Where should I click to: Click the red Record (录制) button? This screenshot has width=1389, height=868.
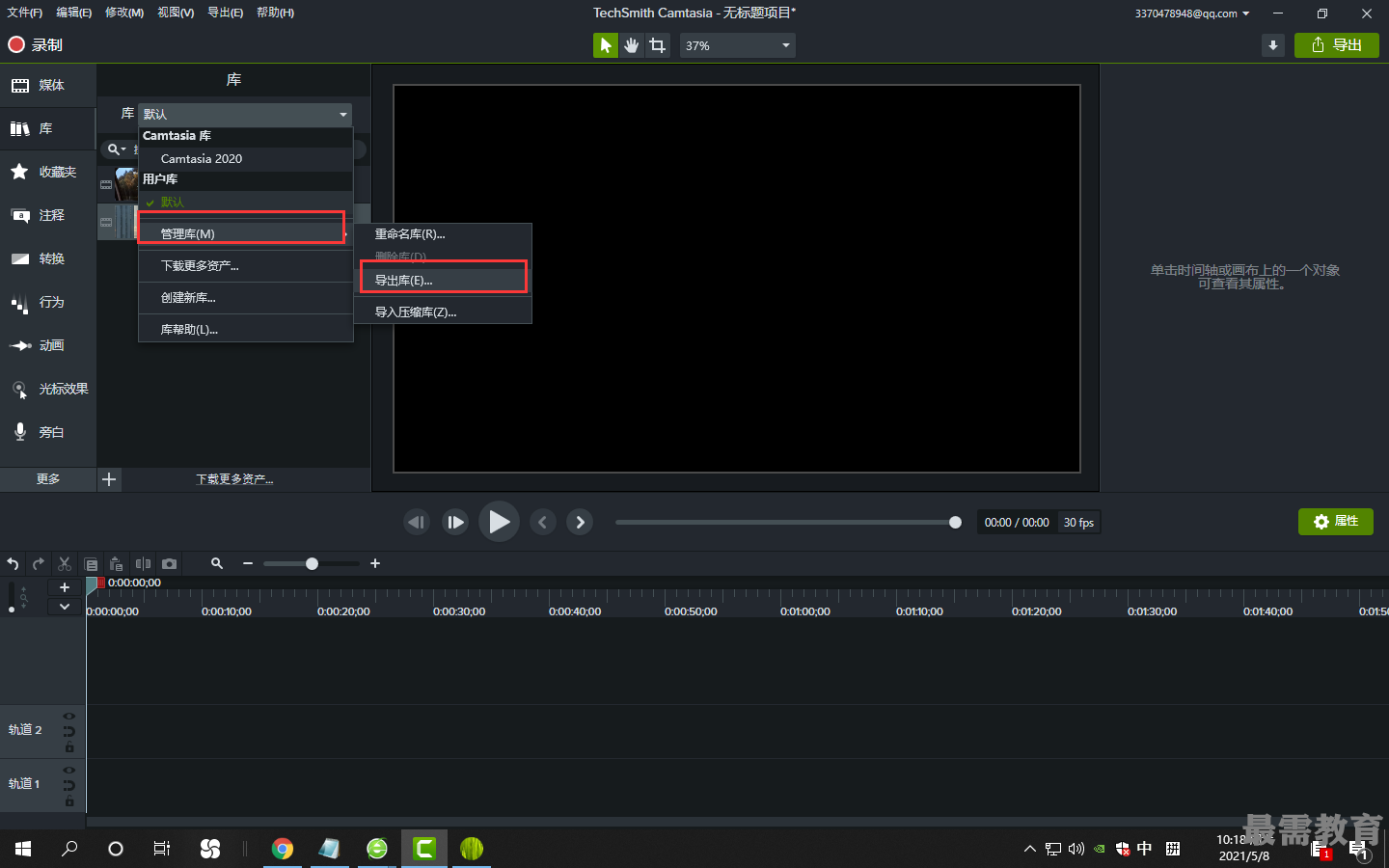(35, 44)
